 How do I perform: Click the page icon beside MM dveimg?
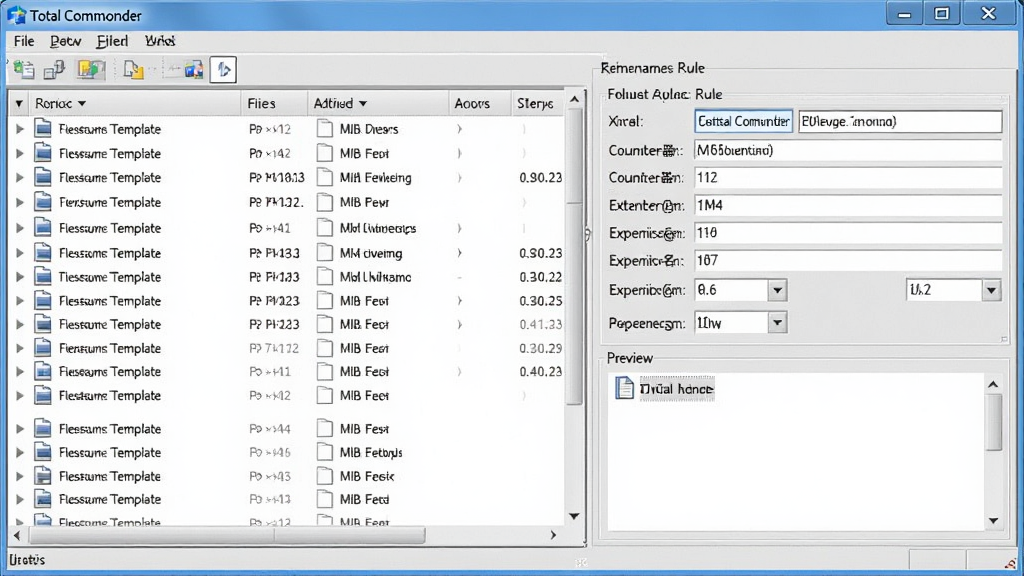[x=325, y=253]
